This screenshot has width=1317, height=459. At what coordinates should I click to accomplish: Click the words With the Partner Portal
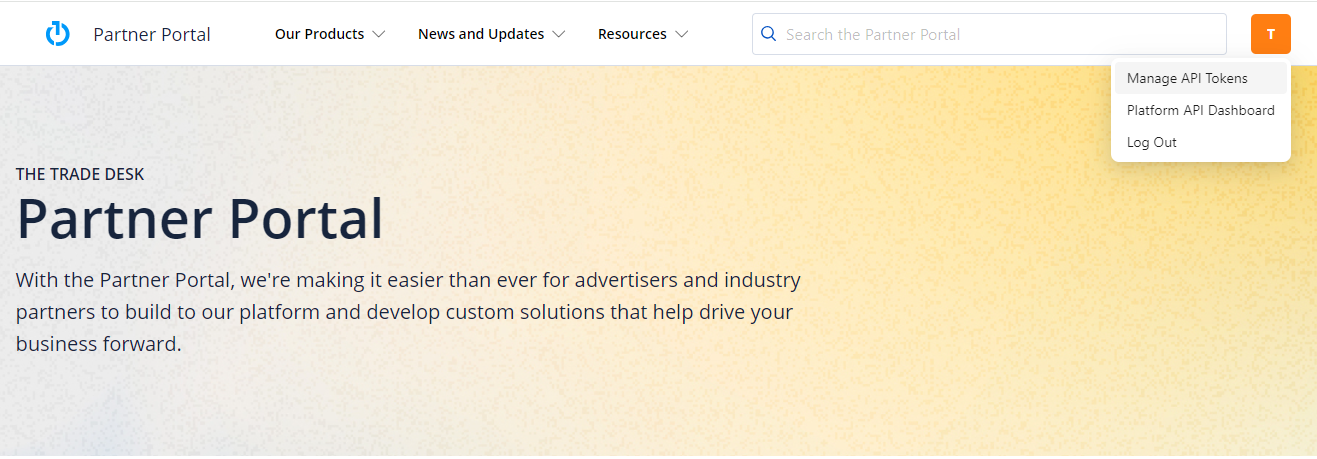click(x=125, y=279)
